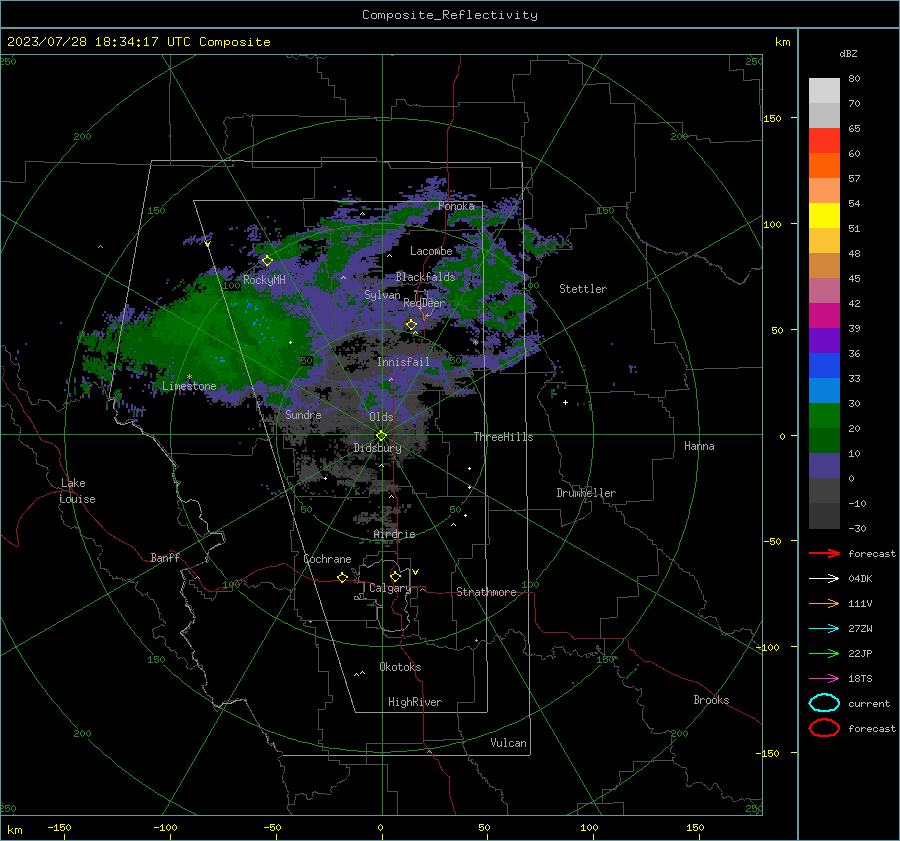This screenshot has height=841, width=900.
Task: Click the Composite_Reflectivity title
Action: (x=449, y=15)
